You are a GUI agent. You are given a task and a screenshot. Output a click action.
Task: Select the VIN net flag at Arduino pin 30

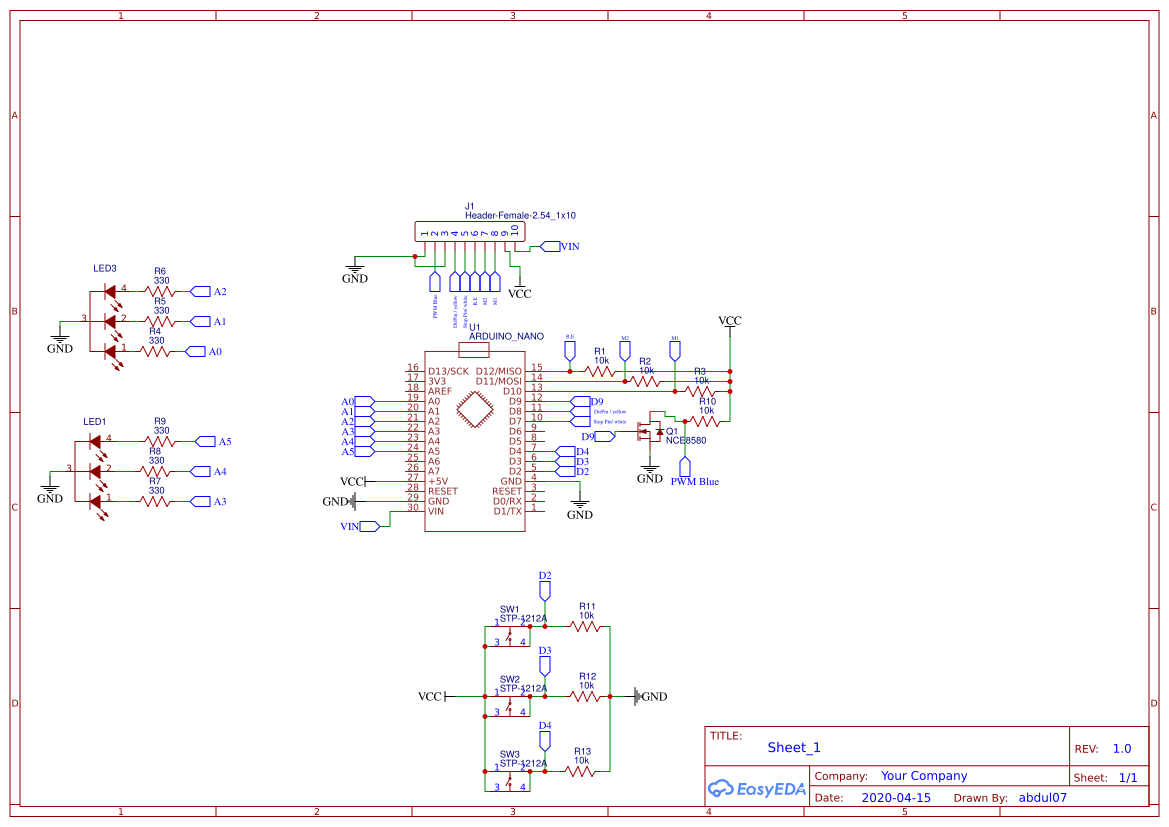370,526
